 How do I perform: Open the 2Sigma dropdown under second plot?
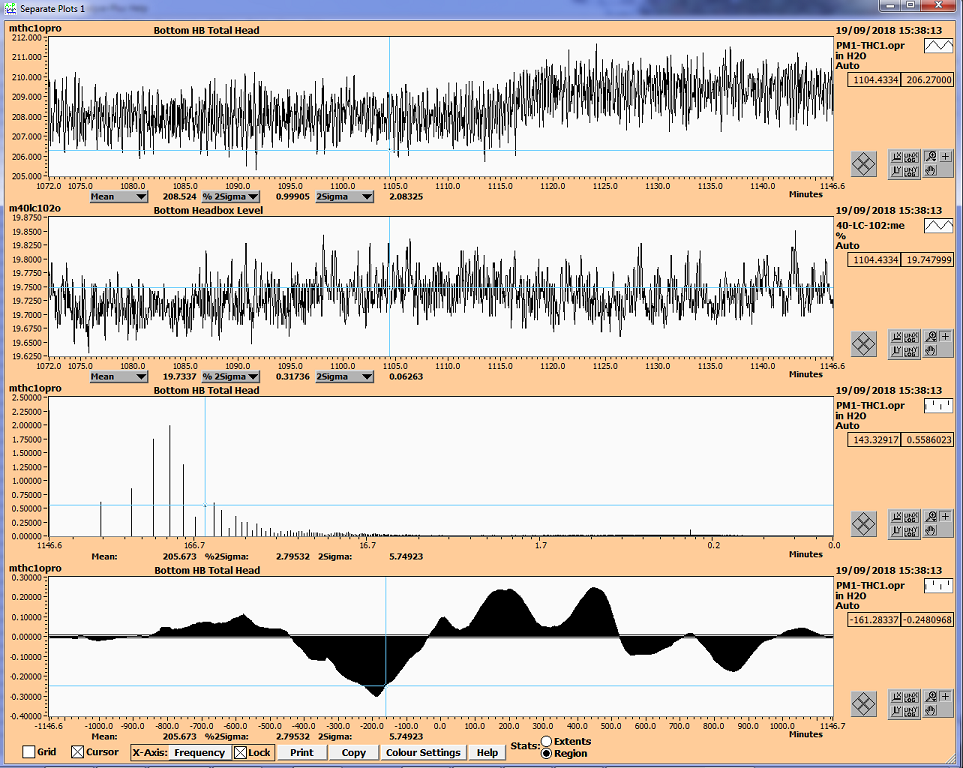point(345,377)
